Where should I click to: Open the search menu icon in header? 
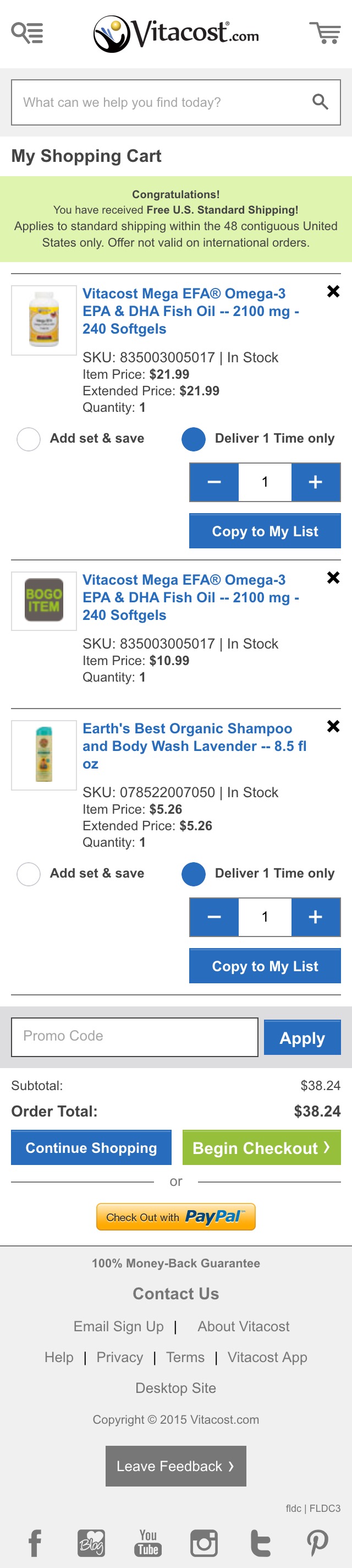(28, 33)
